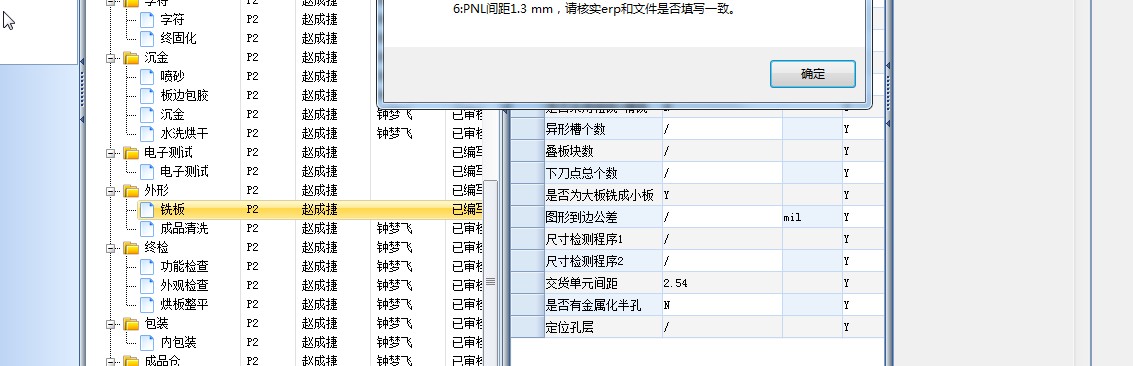
Task: Click the 外观检查 document icon
Action: click(x=147, y=285)
